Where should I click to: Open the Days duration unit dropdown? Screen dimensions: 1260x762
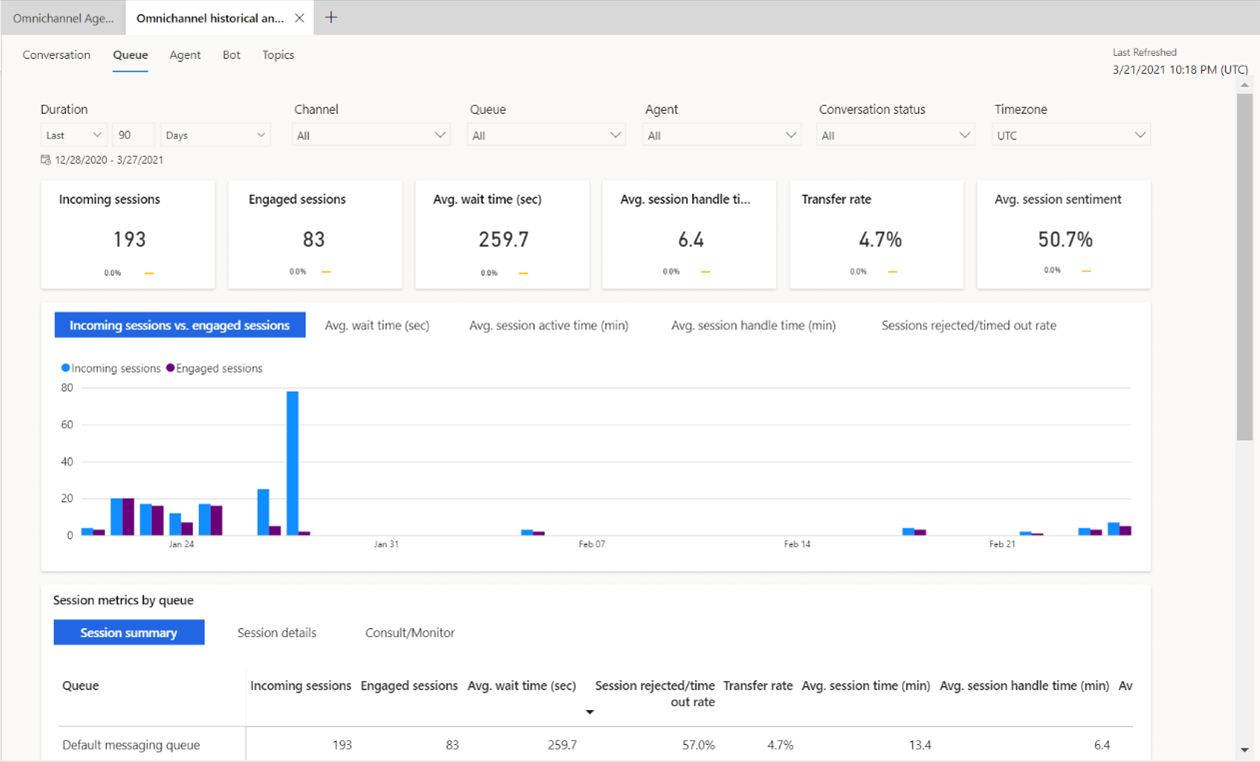[215, 135]
